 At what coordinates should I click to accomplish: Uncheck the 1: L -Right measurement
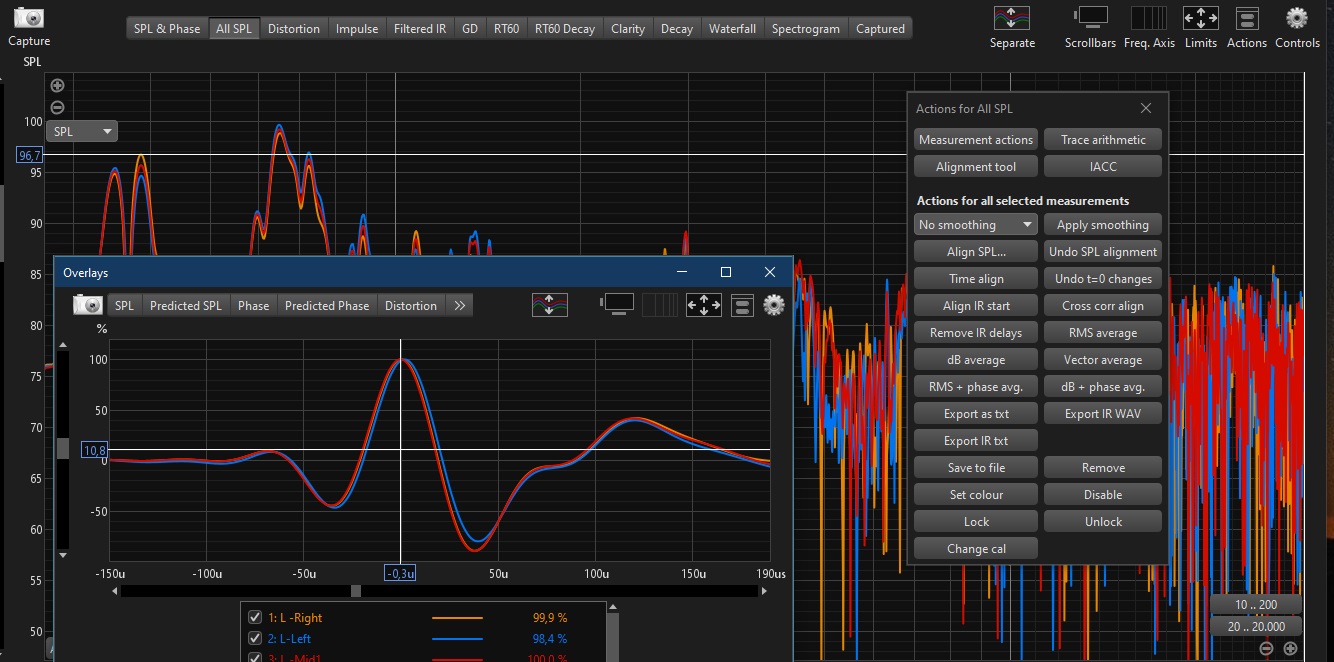click(255, 618)
